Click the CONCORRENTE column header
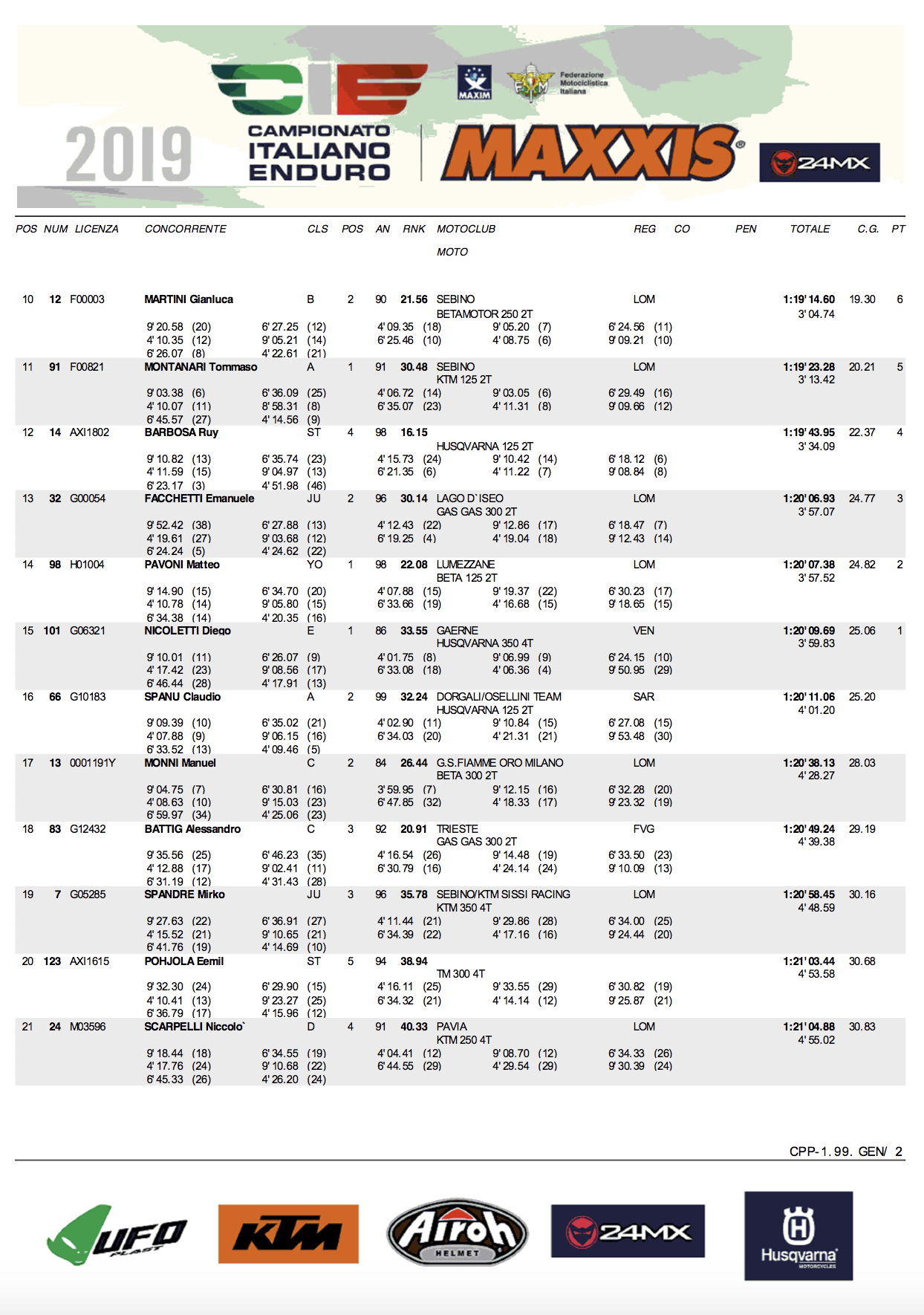Screen dimensions: 924x1315 point(186,229)
